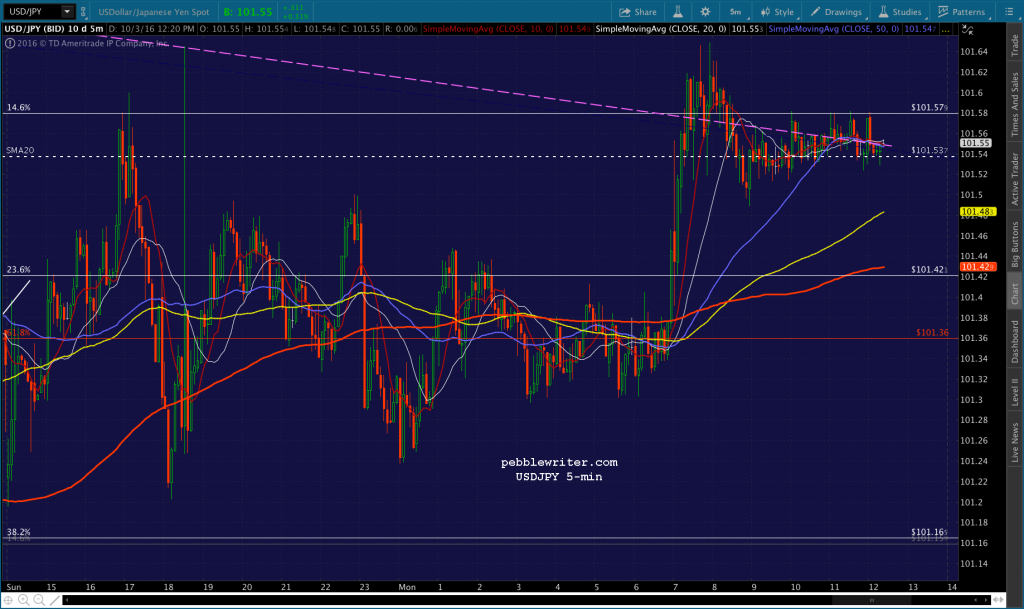The width and height of the screenshot is (1024, 609).
Task: Click the 14.6% Fibonacci level label
Action: pos(19,107)
